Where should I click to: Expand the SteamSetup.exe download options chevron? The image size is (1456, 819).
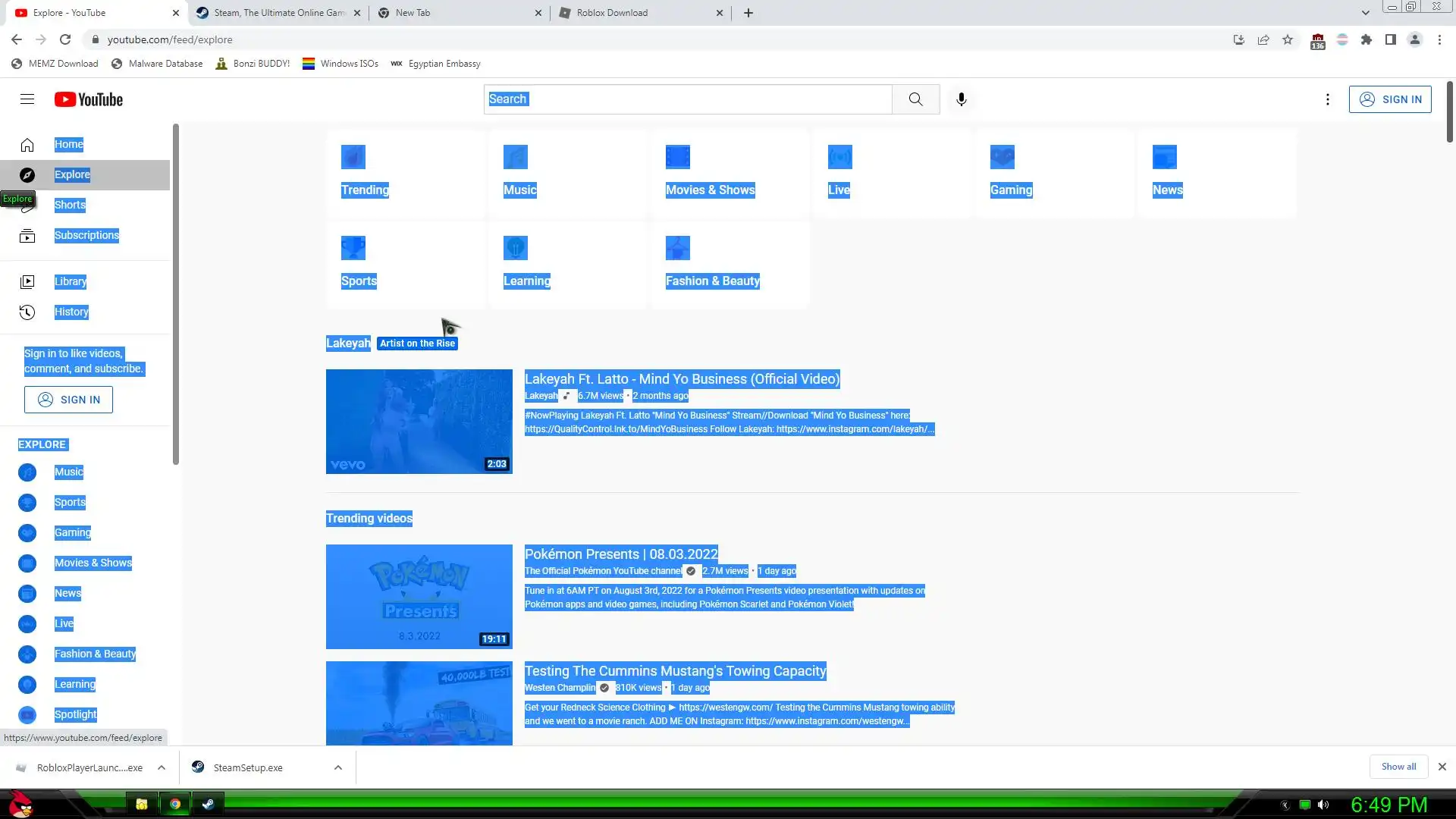[x=338, y=767]
